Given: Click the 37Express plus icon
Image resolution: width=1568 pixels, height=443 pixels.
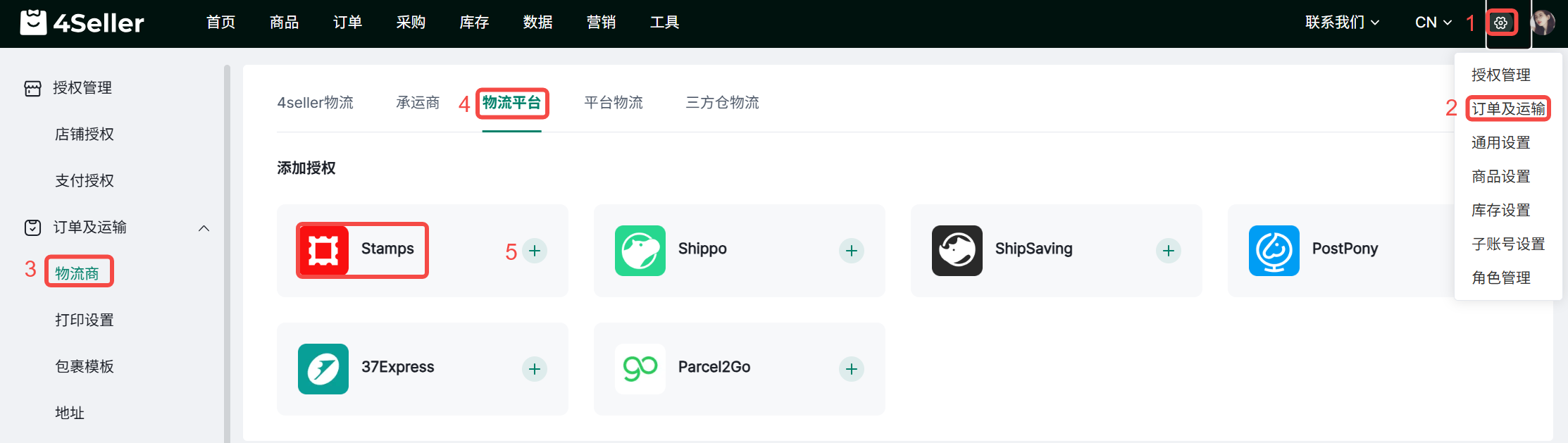Looking at the screenshot, I should click(535, 369).
